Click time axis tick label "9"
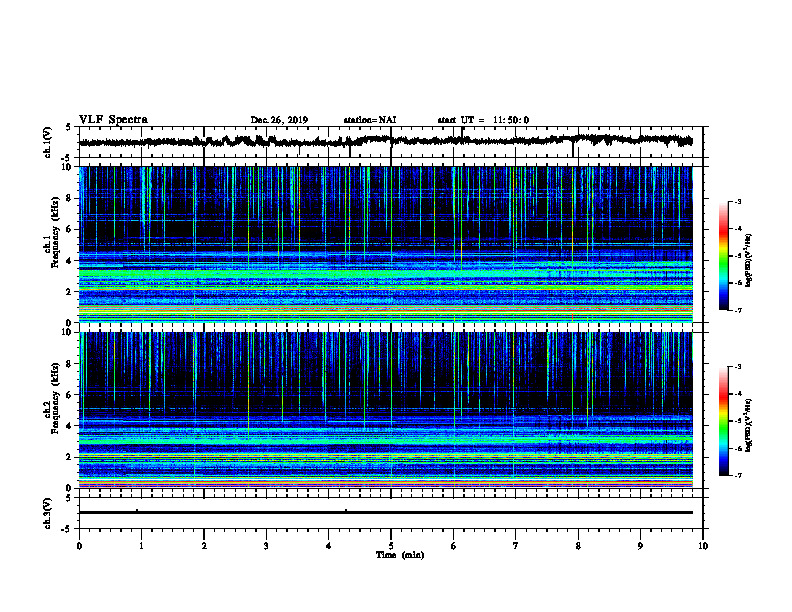 click(640, 546)
